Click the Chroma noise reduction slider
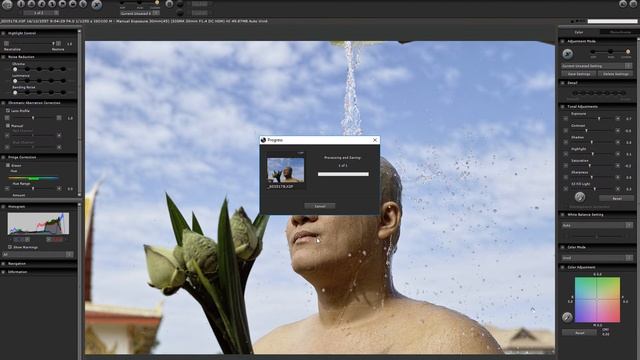This screenshot has width=640, height=360. (x=39, y=69)
